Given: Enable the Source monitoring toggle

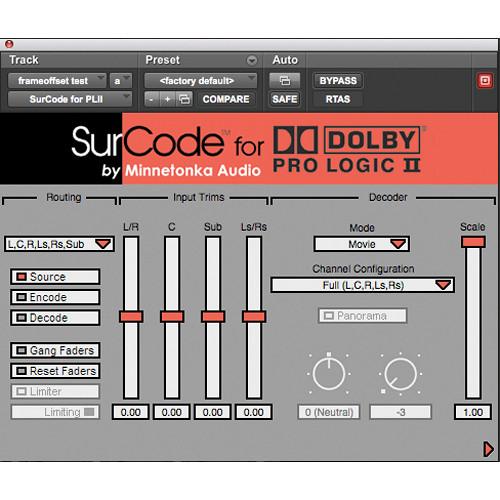Looking at the screenshot, I should tap(55, 277).
